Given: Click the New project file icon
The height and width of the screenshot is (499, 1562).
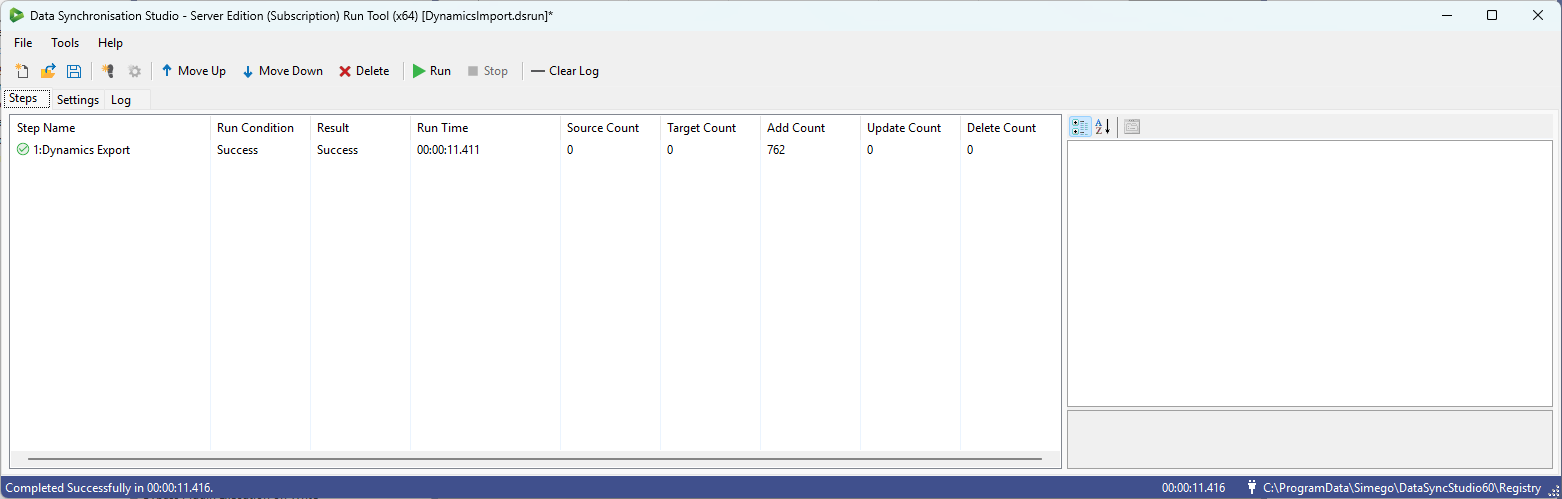Looking at the screenshot, I should click(22, 71).
